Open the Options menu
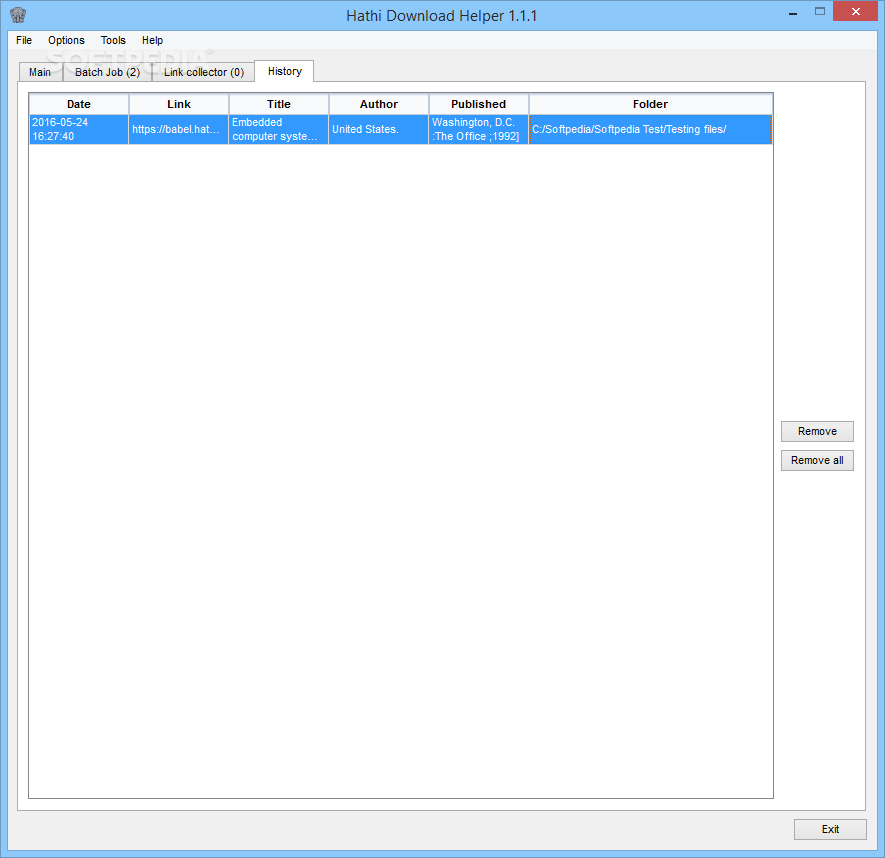The height and width of the screenshot is (858, 885). click(x=66, y=40)
